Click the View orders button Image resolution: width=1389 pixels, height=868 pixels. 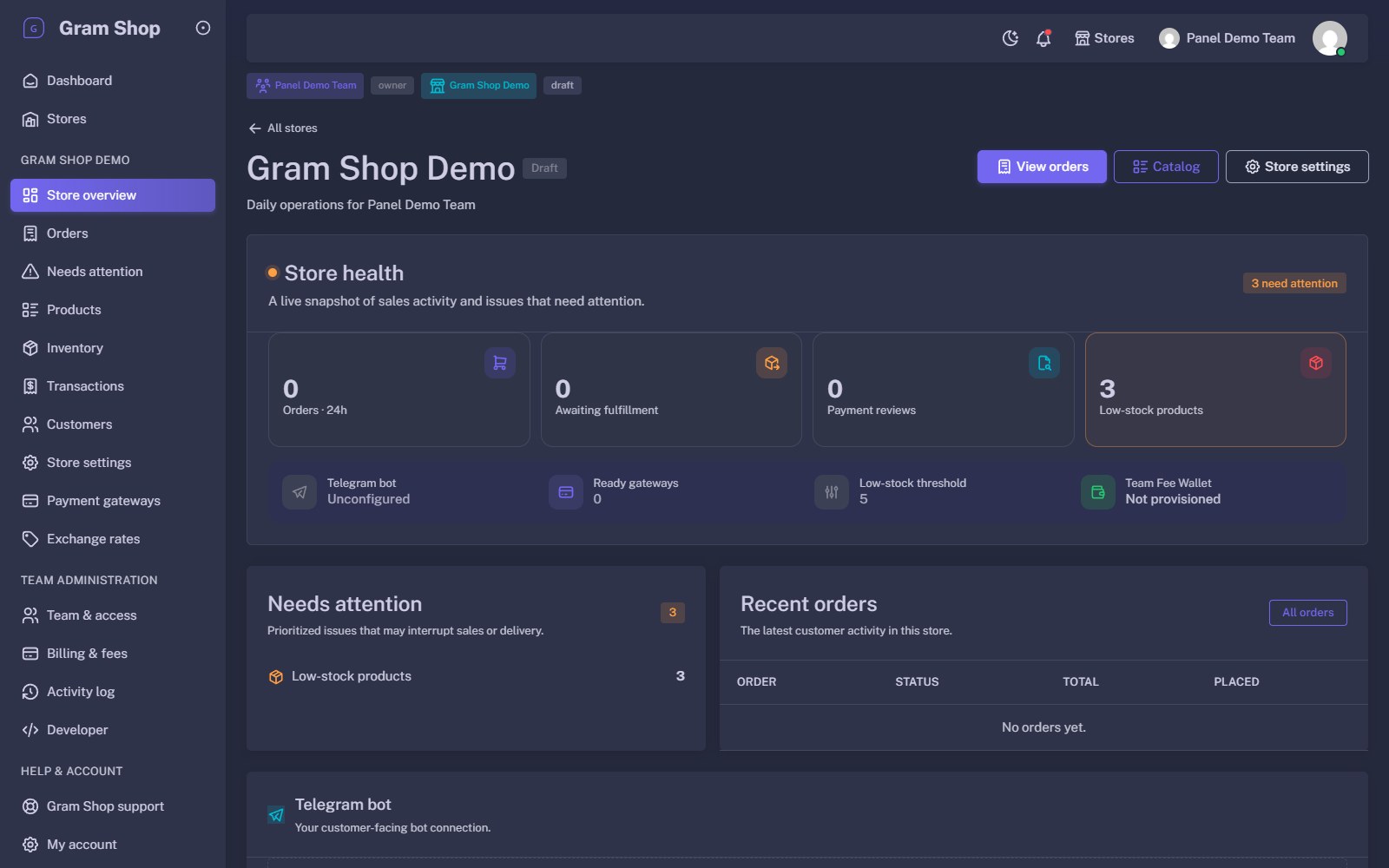pos(1042,167)
